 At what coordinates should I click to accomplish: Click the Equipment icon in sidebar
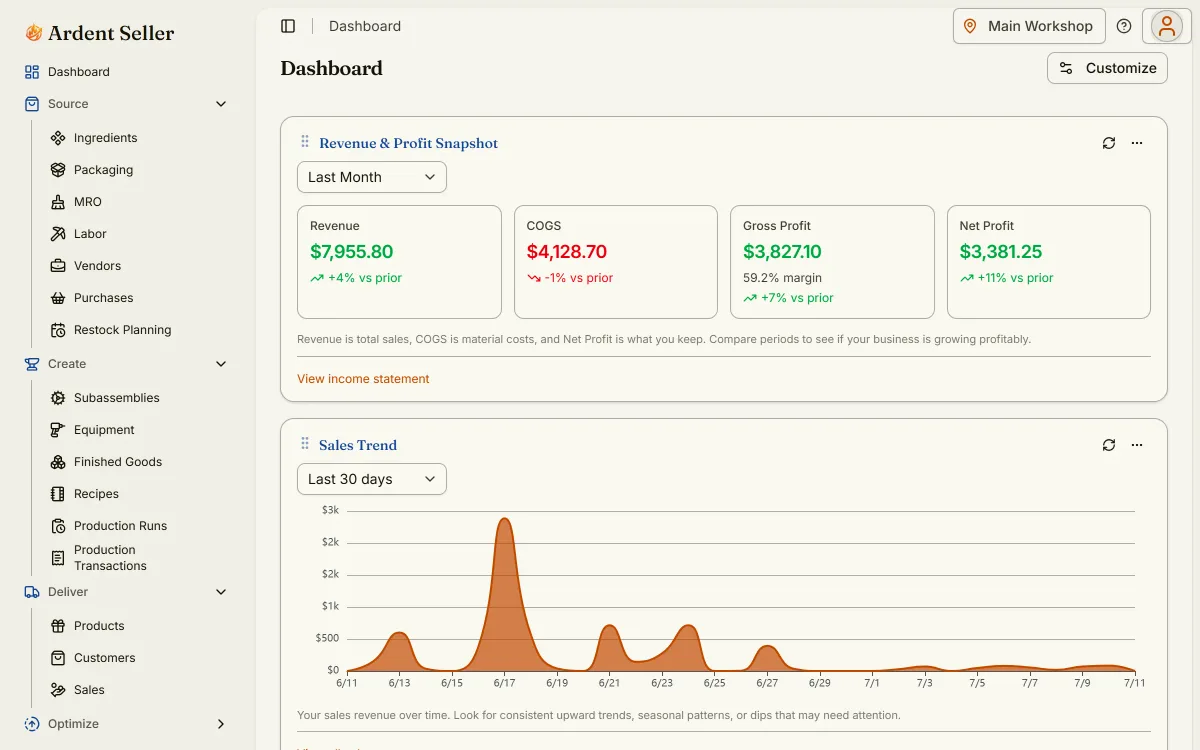[58, 430]
